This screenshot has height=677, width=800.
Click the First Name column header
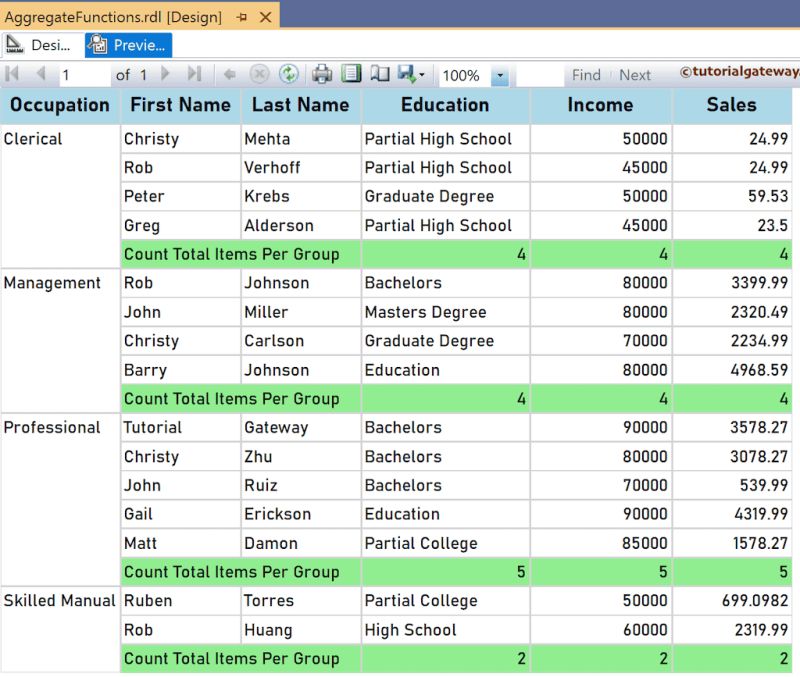tap(181, 105)
